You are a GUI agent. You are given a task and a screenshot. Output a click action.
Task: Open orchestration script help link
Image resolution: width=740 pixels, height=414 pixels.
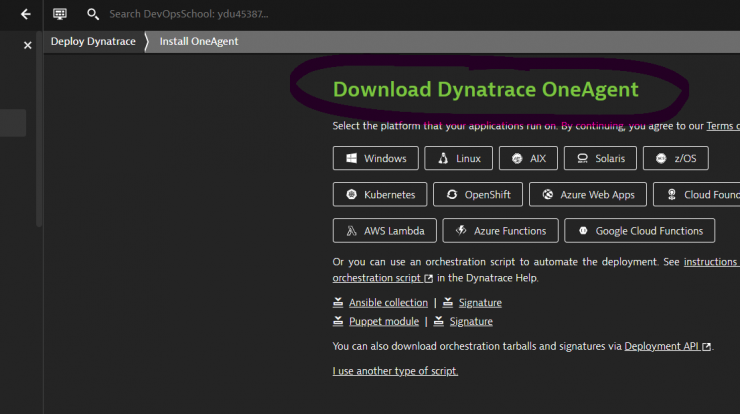pyautogui.click(x=377, y=278)
